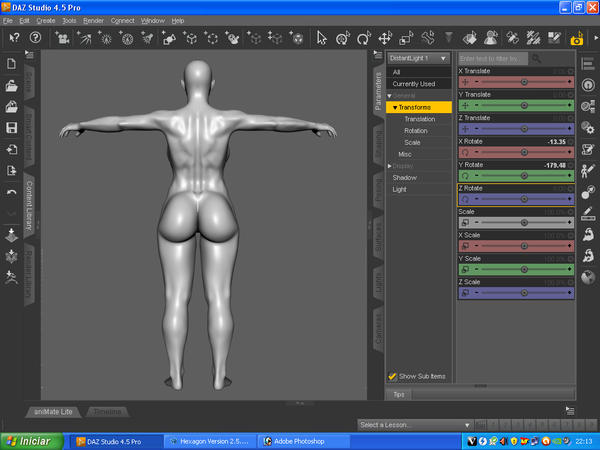This screenshot has width=600, height=450.
Task: Click the Save file floppy disk icon
Action: [x=11, y=129]
